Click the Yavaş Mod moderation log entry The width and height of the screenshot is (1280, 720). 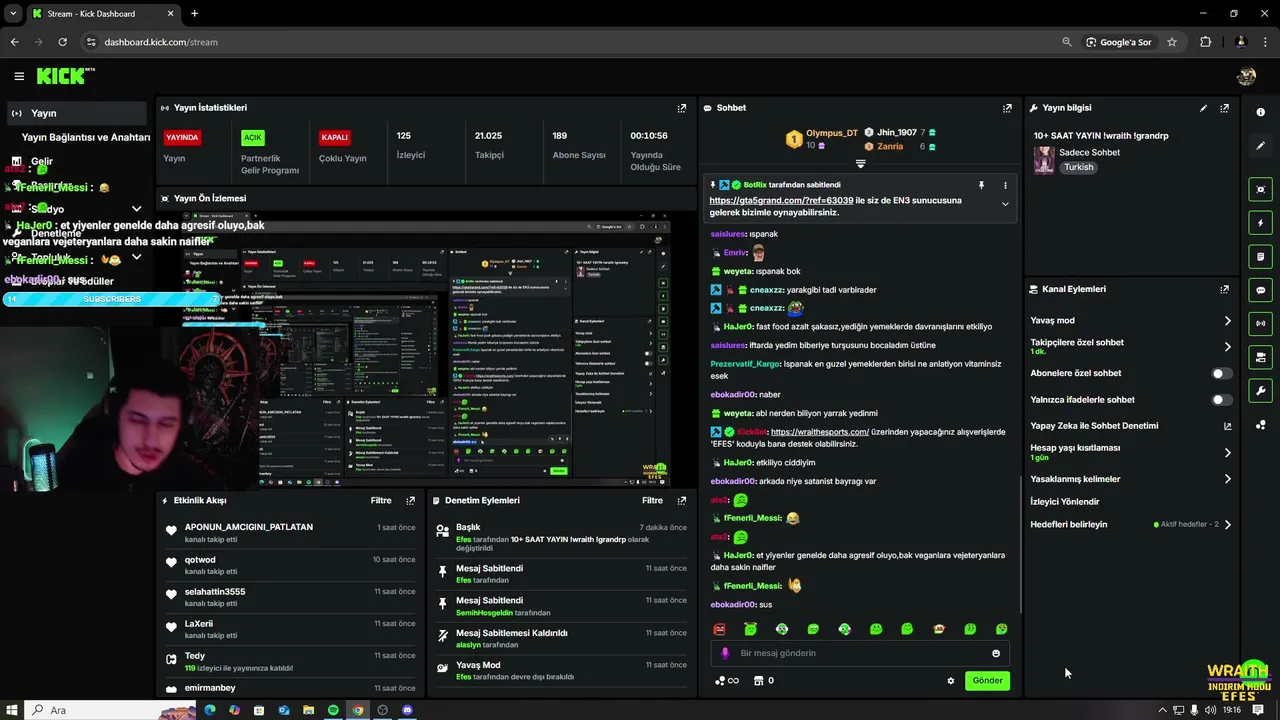point(562,671)
